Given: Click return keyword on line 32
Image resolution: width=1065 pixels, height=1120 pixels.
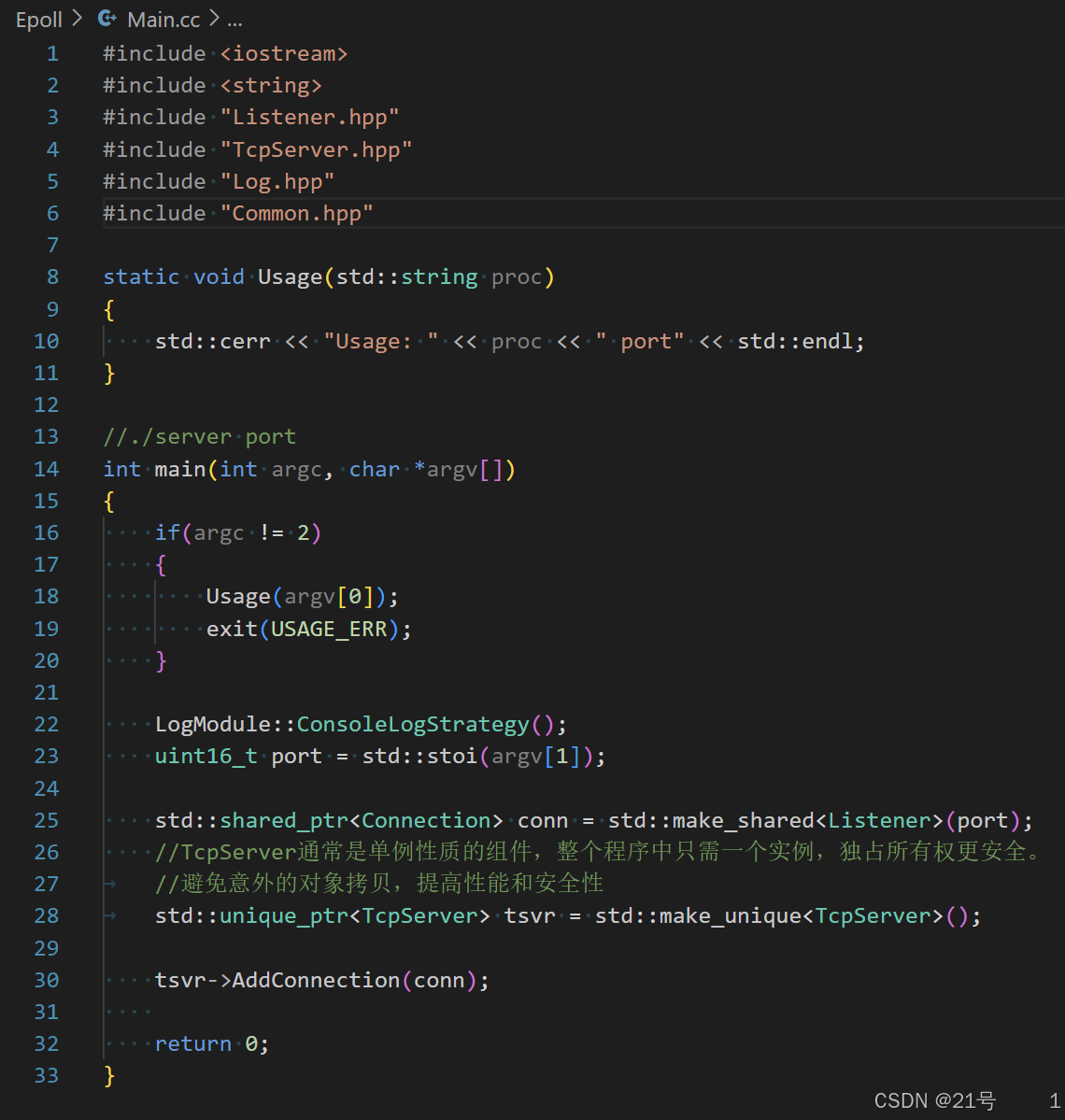Looking at the screenshot, I should click(x=192, y=1044).
